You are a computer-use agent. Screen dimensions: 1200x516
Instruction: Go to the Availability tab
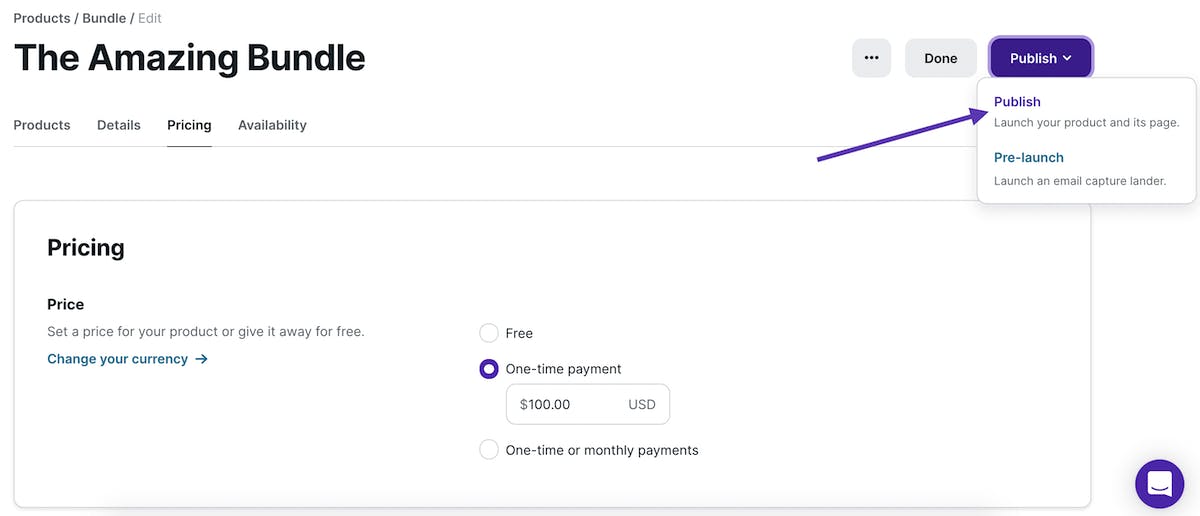click(272, 125)
